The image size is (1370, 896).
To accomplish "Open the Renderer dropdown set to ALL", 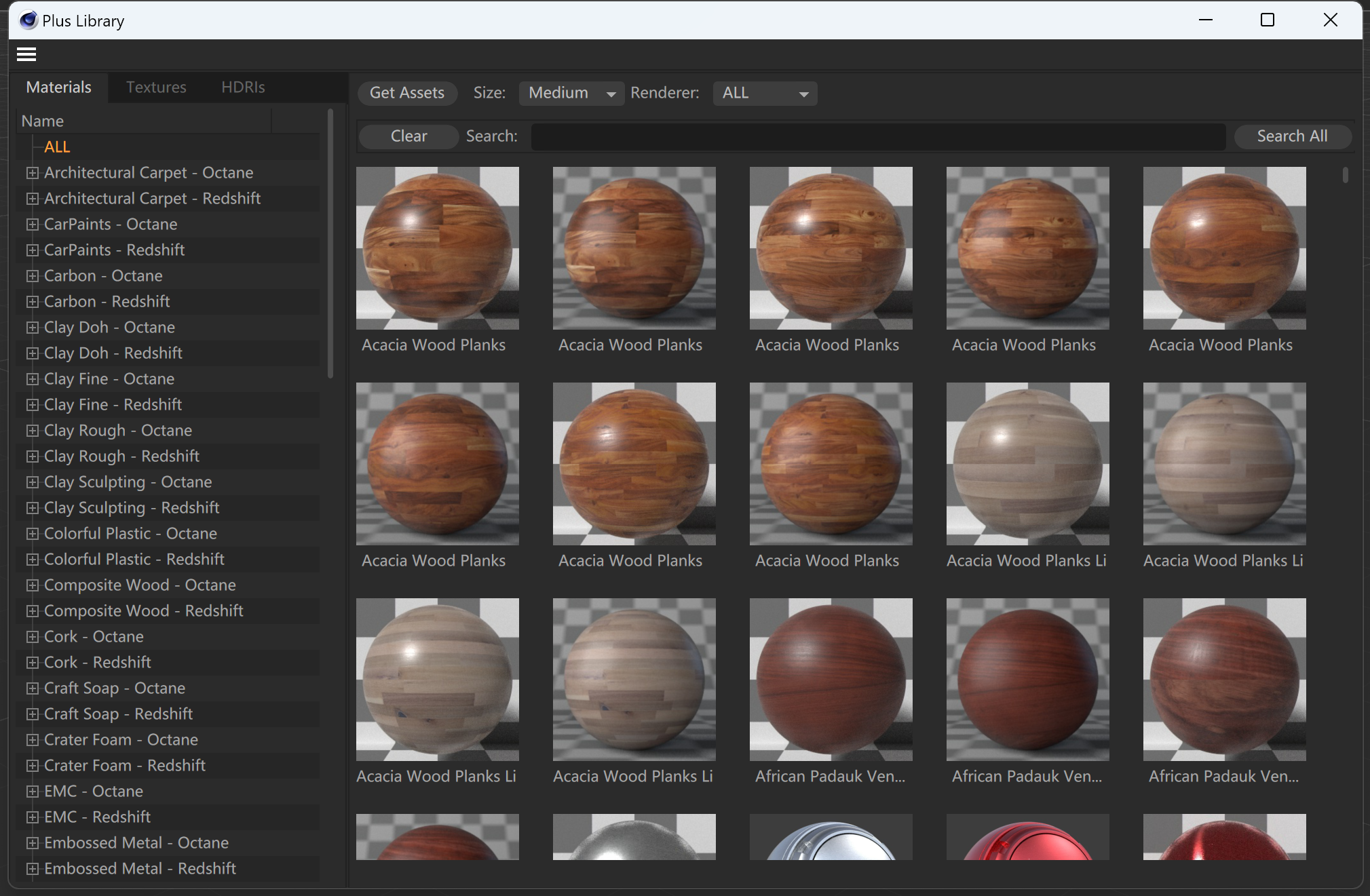I will pos(765,93).
